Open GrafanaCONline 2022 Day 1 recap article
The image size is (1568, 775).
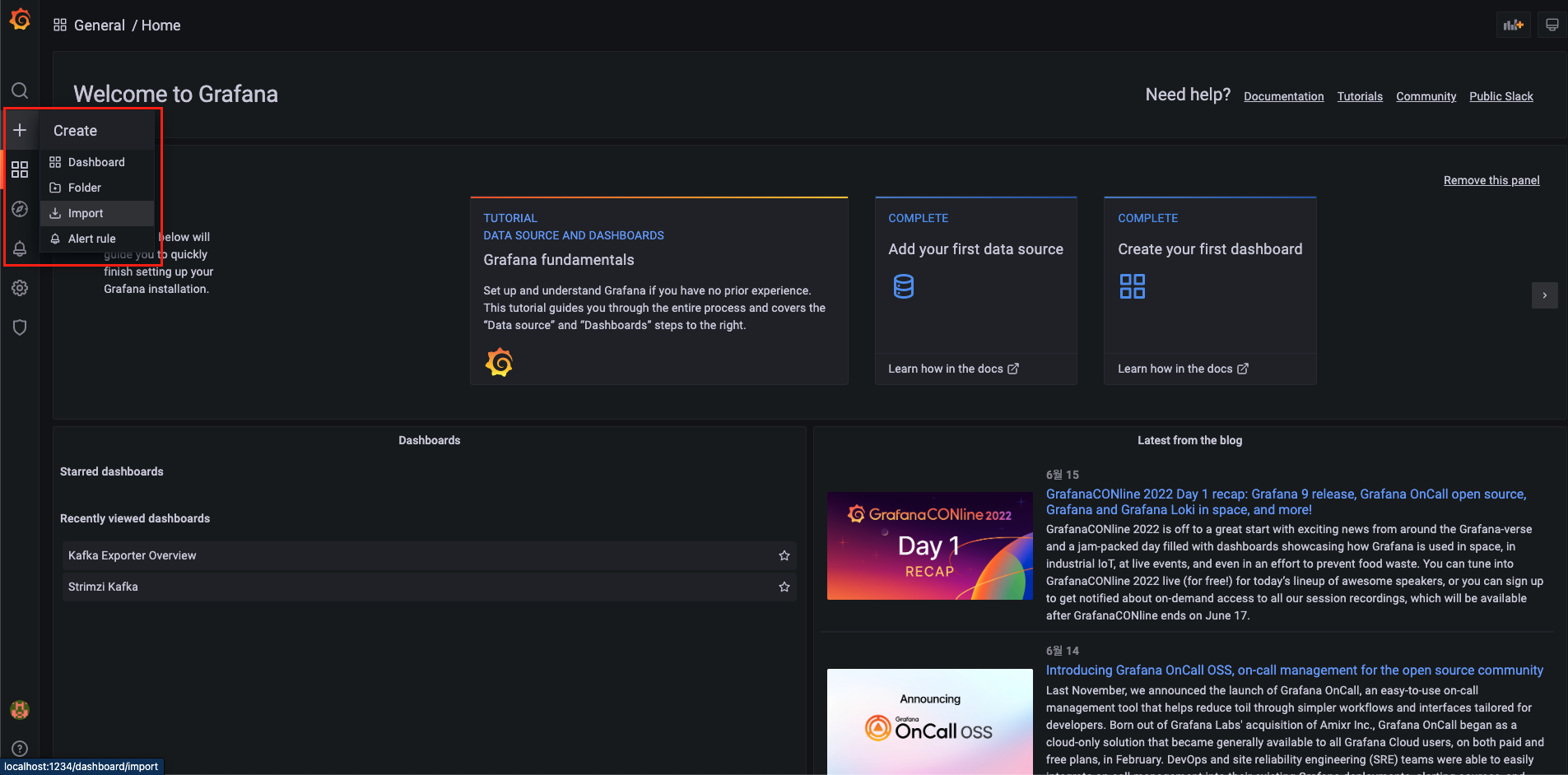tap(1286, 502)
